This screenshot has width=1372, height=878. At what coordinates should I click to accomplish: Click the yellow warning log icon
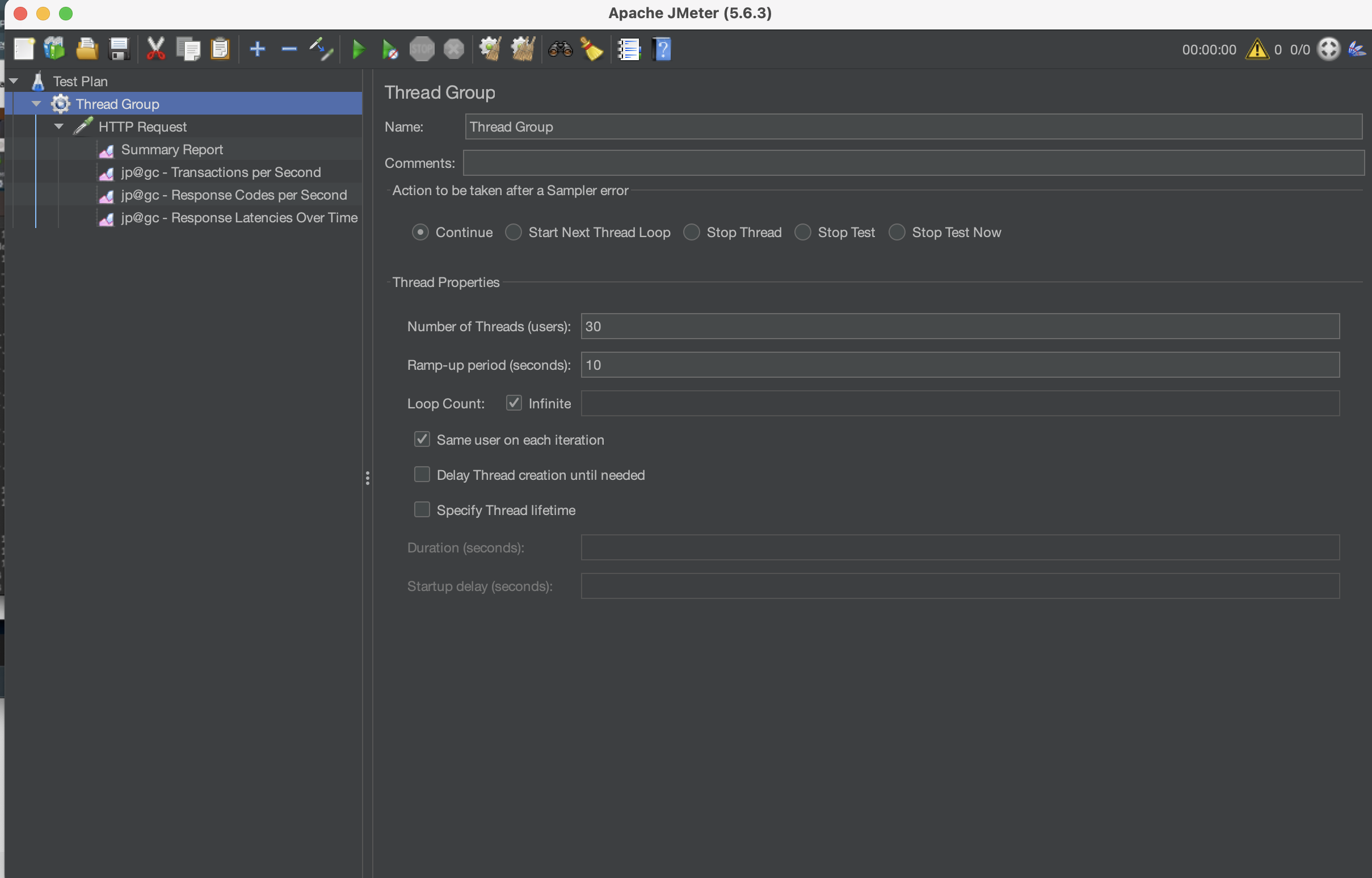click(1257, 49)
